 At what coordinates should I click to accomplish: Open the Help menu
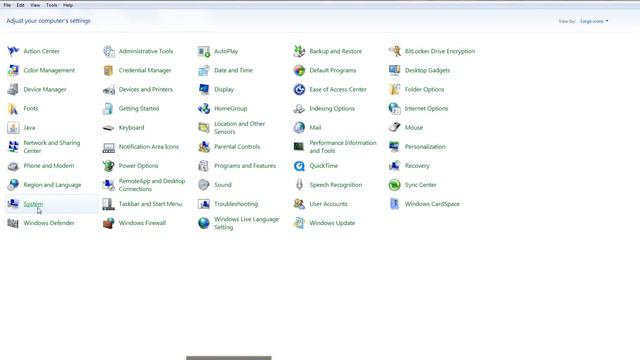coord(68,5)
